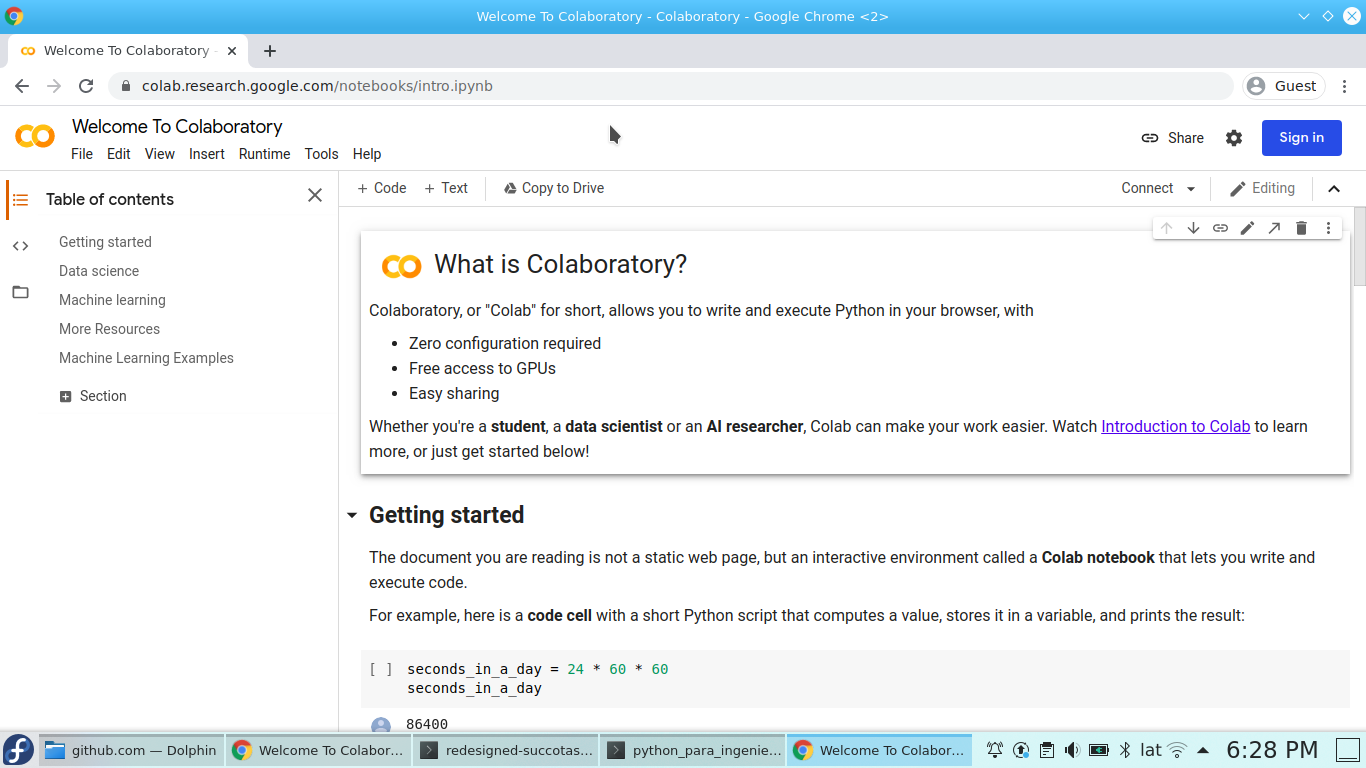The height and width of the screenshot is (768, 1366).
Task: Click the blue Sign in button
Action: point(1302,138)
